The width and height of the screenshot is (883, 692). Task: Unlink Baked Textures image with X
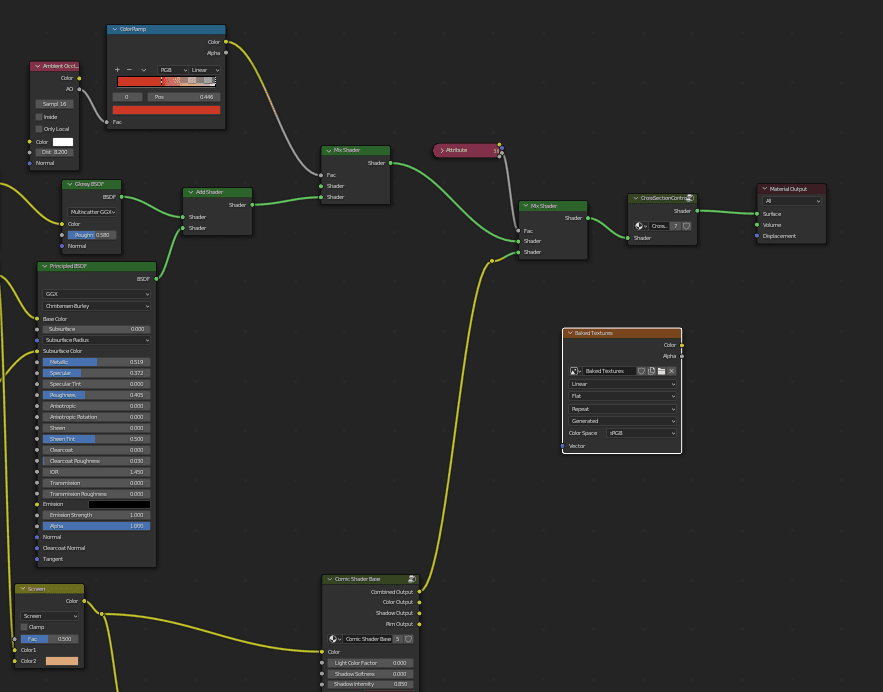pos(671,371)
